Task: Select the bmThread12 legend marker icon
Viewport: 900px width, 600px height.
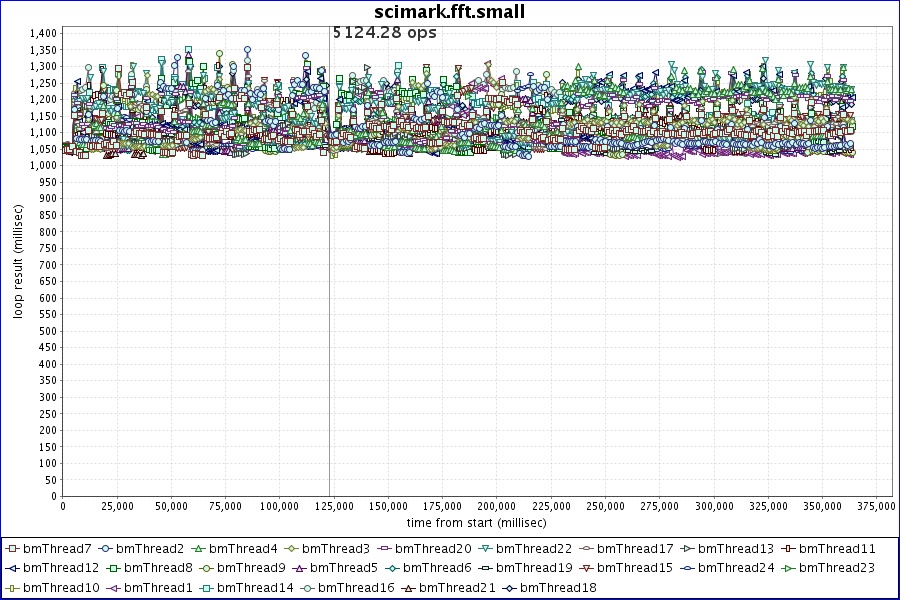Action: (x=12, y=568)
